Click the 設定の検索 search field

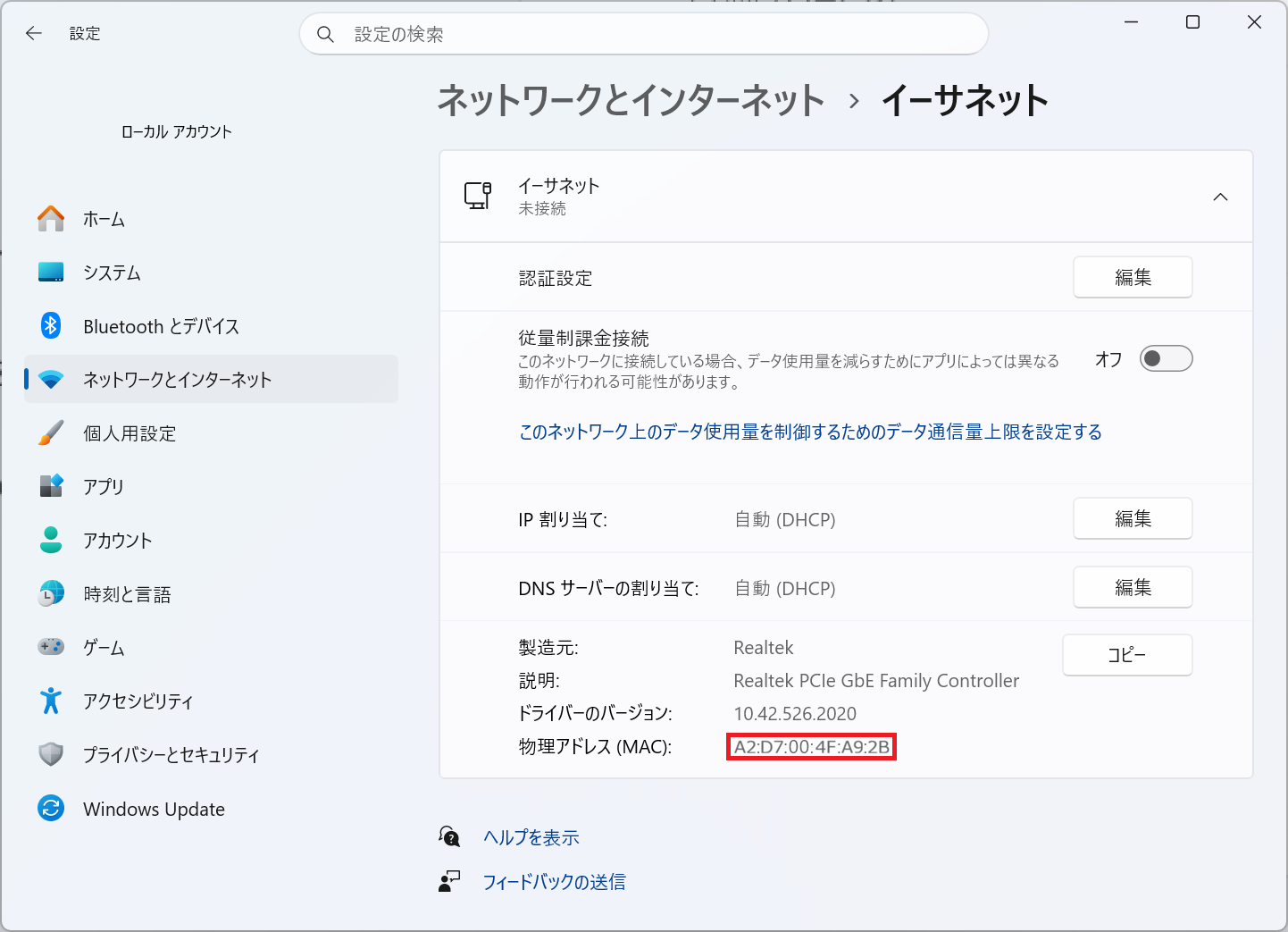(644, 34)
